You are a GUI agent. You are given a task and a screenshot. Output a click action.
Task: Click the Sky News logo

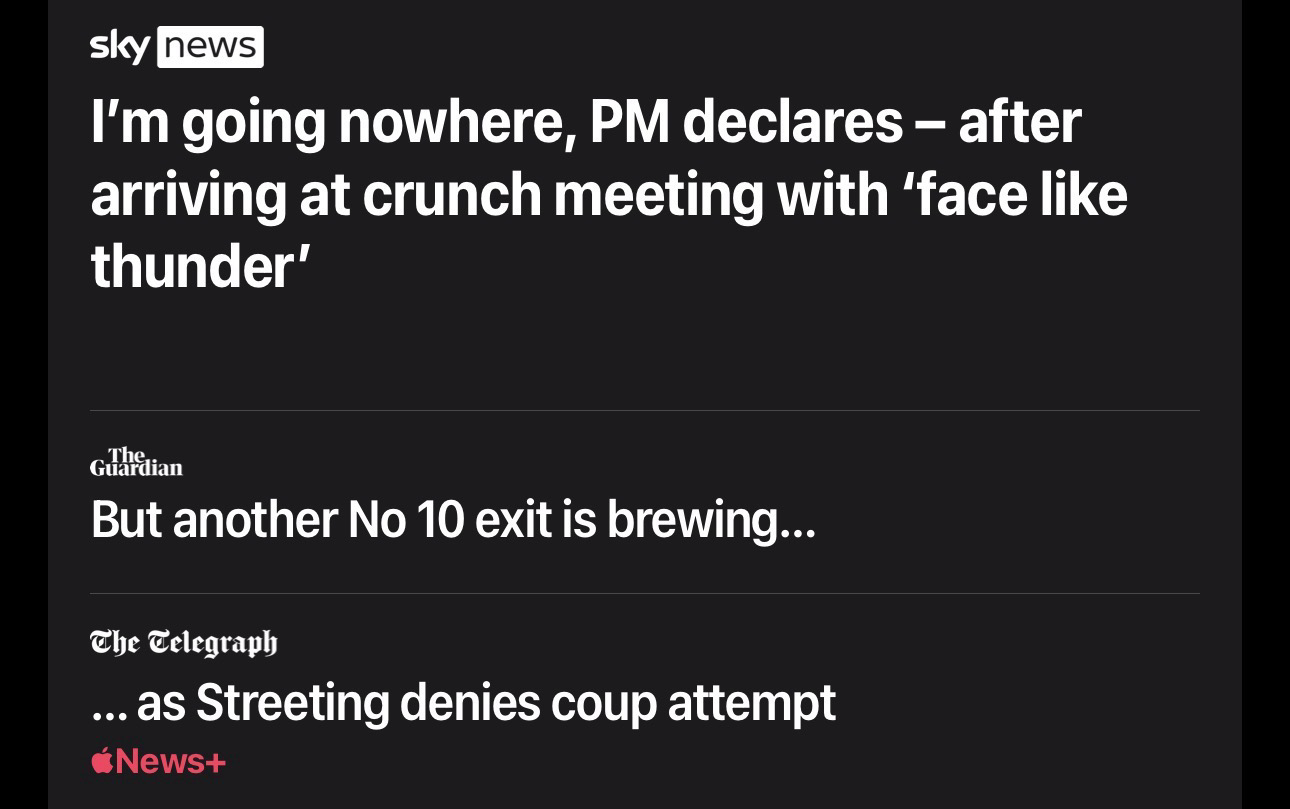point(176,47)
